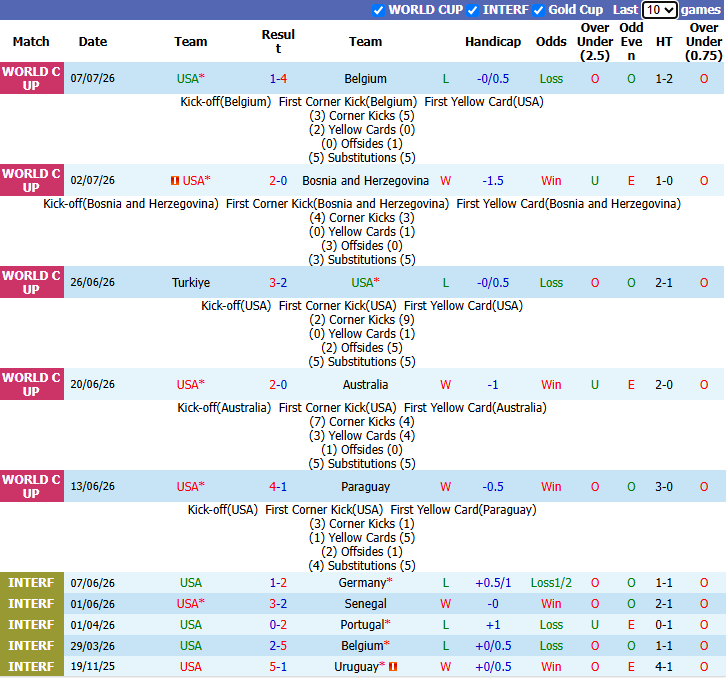Click the Loss1/2 odds value
Viewport: 726px width, 678px height.
click(551, 583)
